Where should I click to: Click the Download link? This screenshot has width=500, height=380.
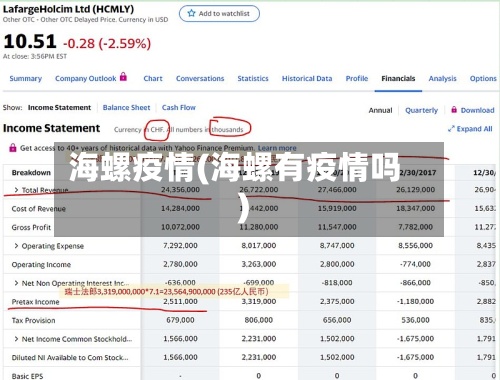[x=477, y=110]
